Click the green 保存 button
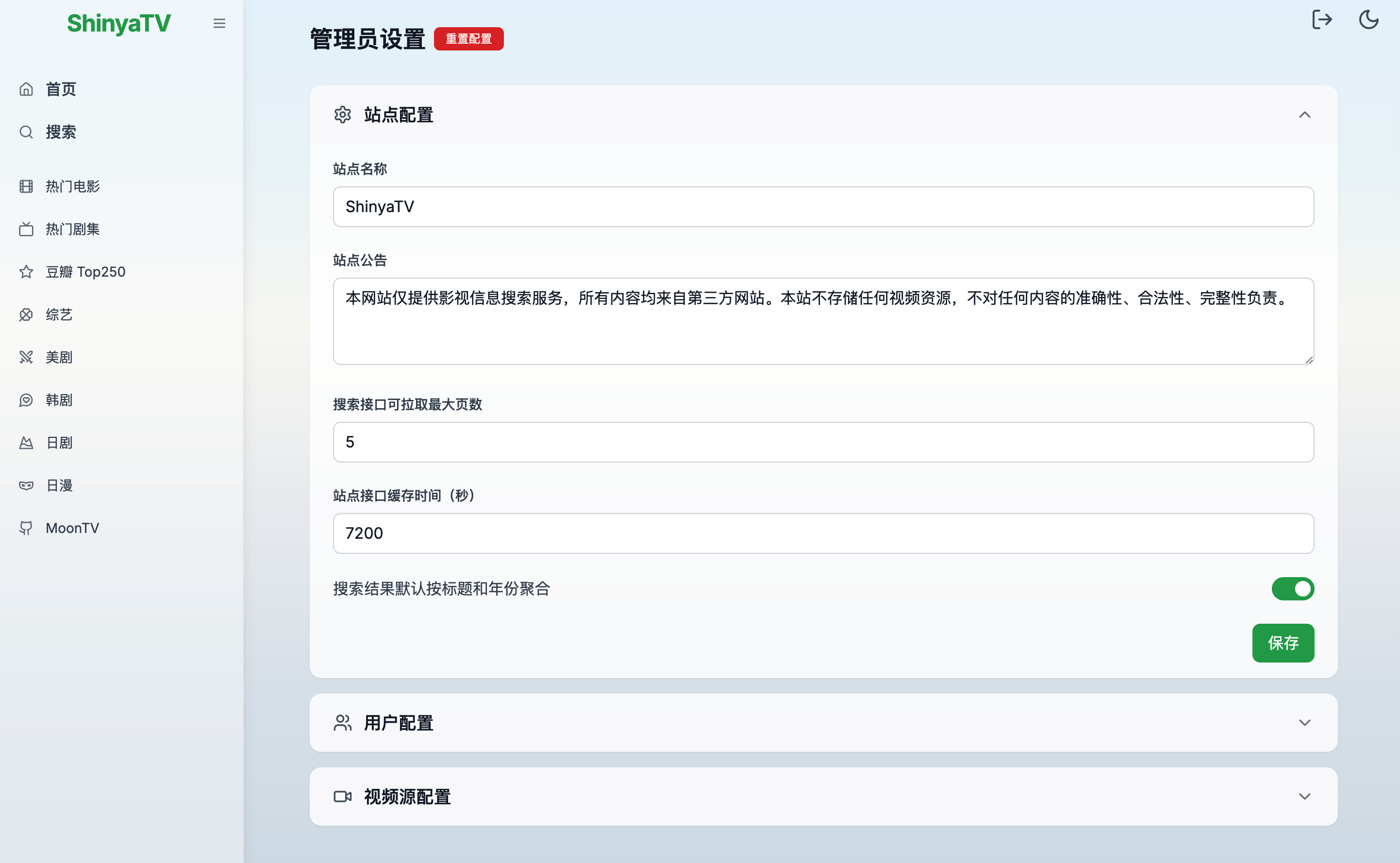This screenshot has height=863, width=1400. pos(1283,643)
